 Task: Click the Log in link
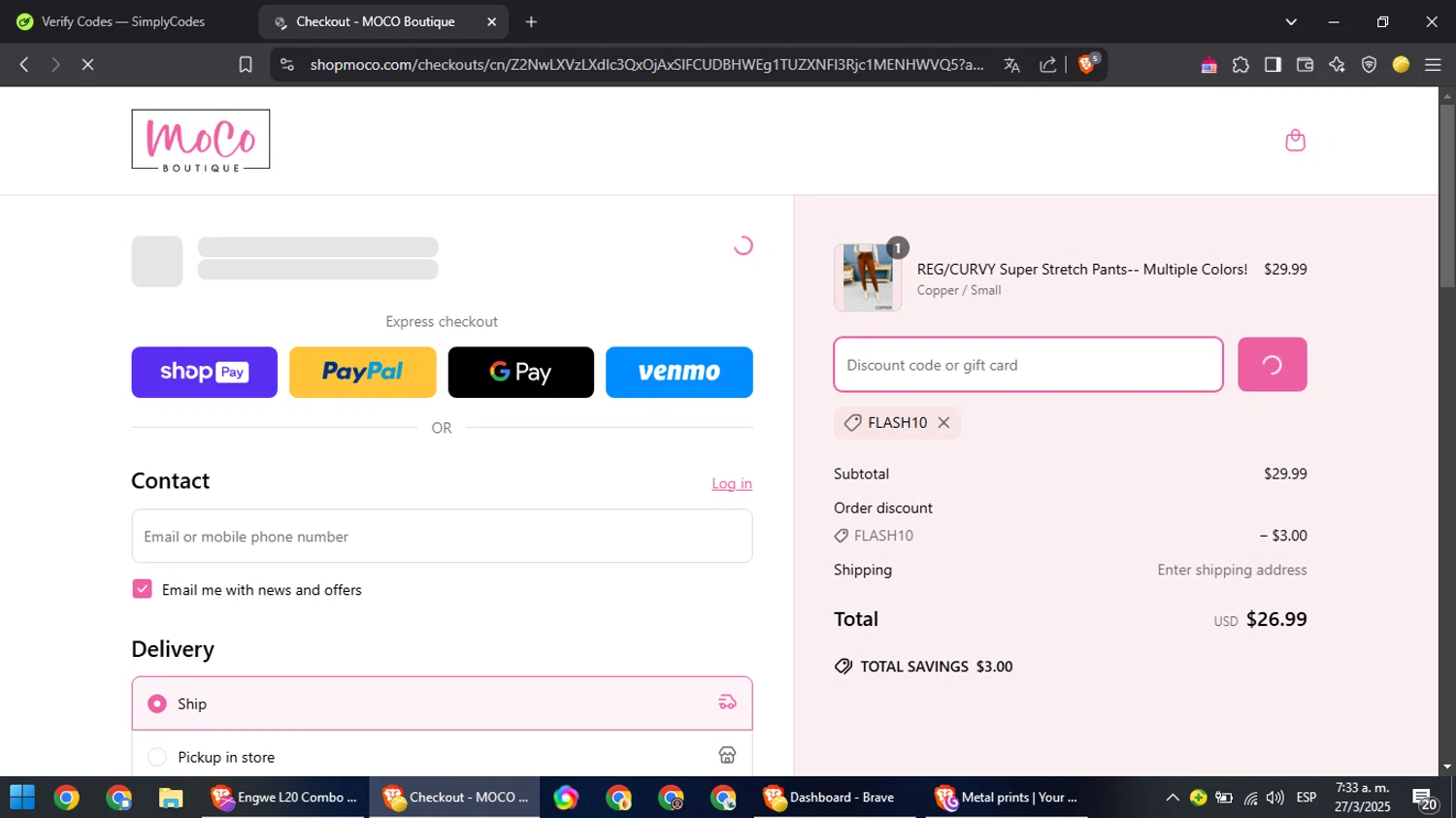pyautogui.click(x=732, y=483)
